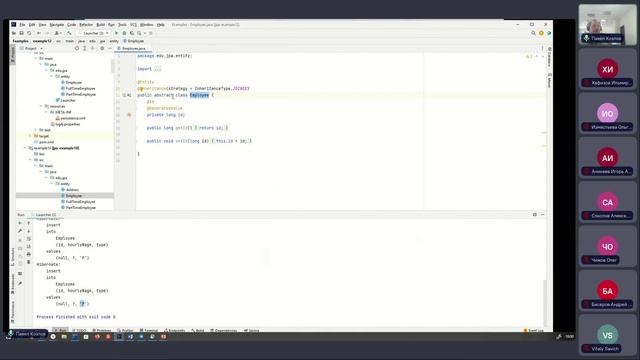640x360 pixels.
Task: Click the gutter icon beside private long id
Action: [x=129, y=115]
